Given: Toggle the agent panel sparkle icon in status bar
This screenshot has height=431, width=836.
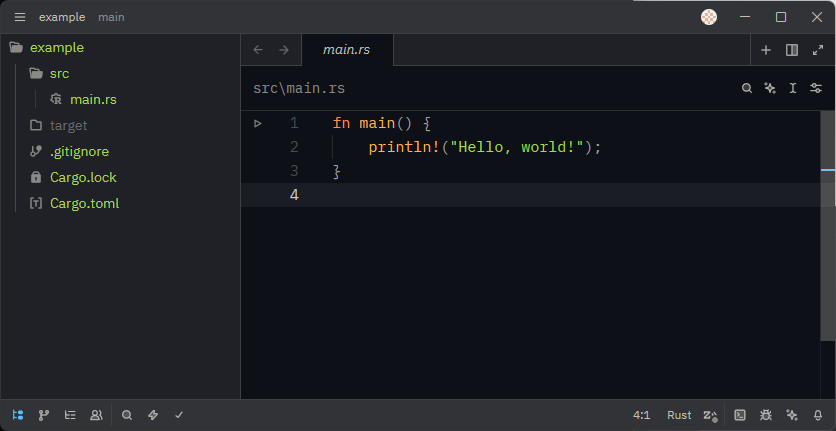Looking at the screenshot, I should pyautogui.click(x=792, y=415).
